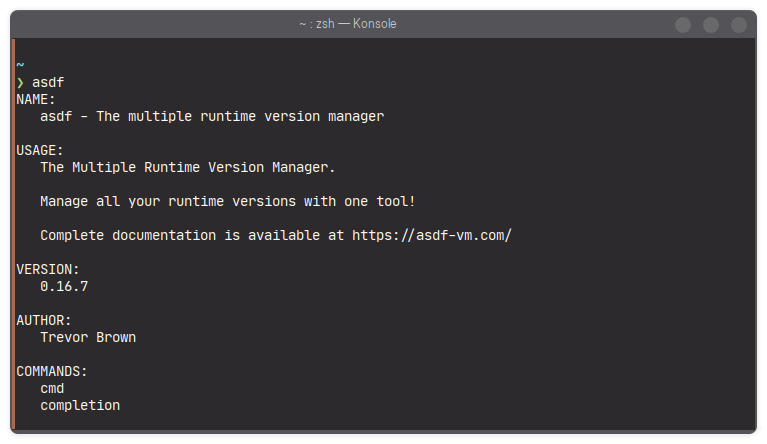Viewport: 767px width, 444px height.
Task: Click the COMMANDS: section heading
Action: coord(52,371)
